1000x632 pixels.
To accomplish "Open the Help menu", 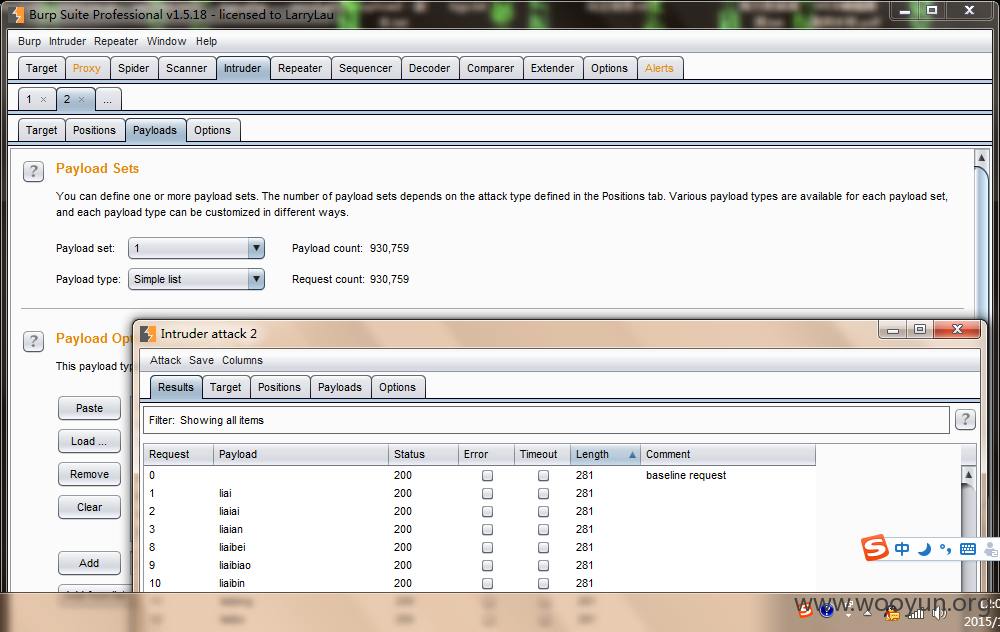I will coord(206,41).
